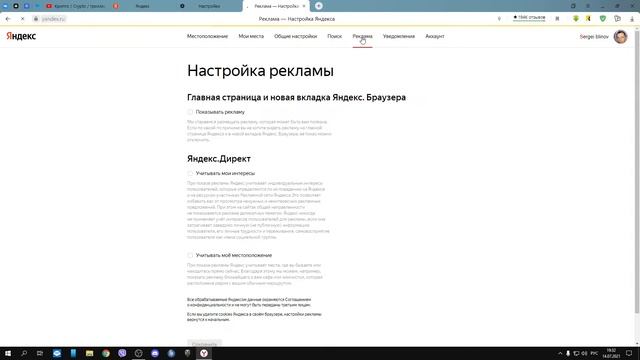Open Yandex Browser taskbar icon
The width and height of the screenshot is (640, 360).
204,353
